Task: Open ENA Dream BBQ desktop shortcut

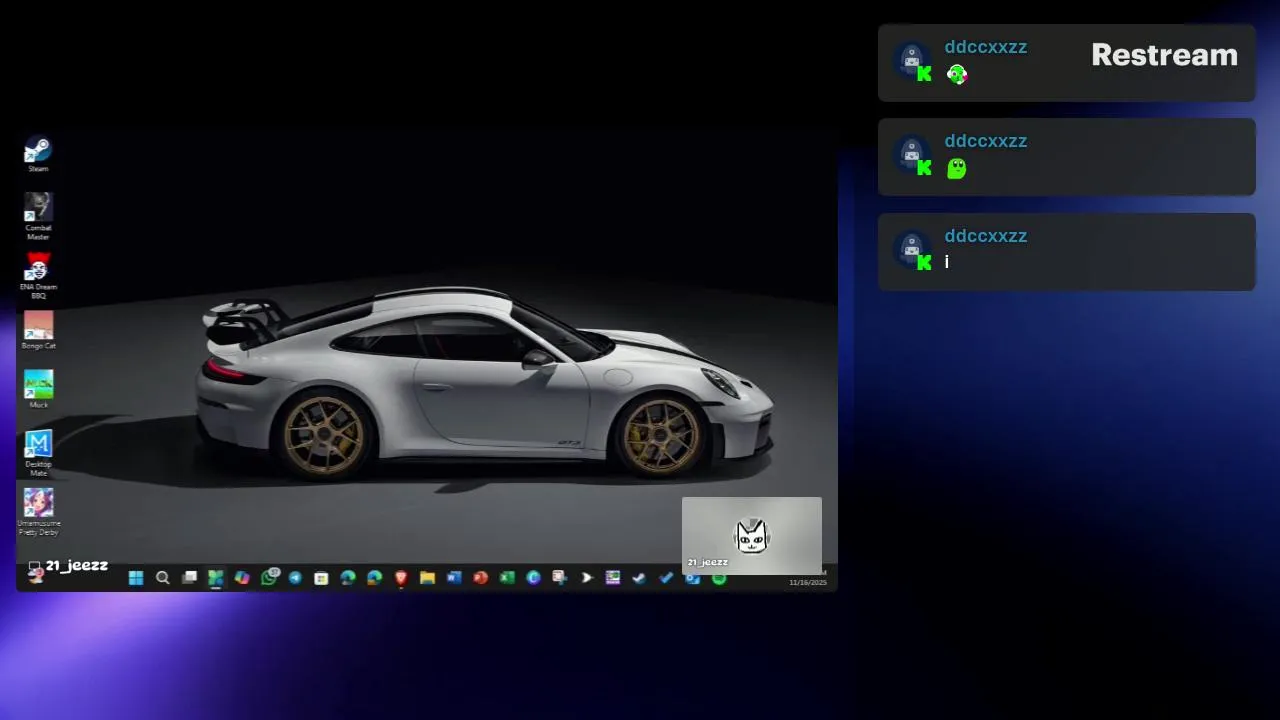Action: [x=38, y=276]
